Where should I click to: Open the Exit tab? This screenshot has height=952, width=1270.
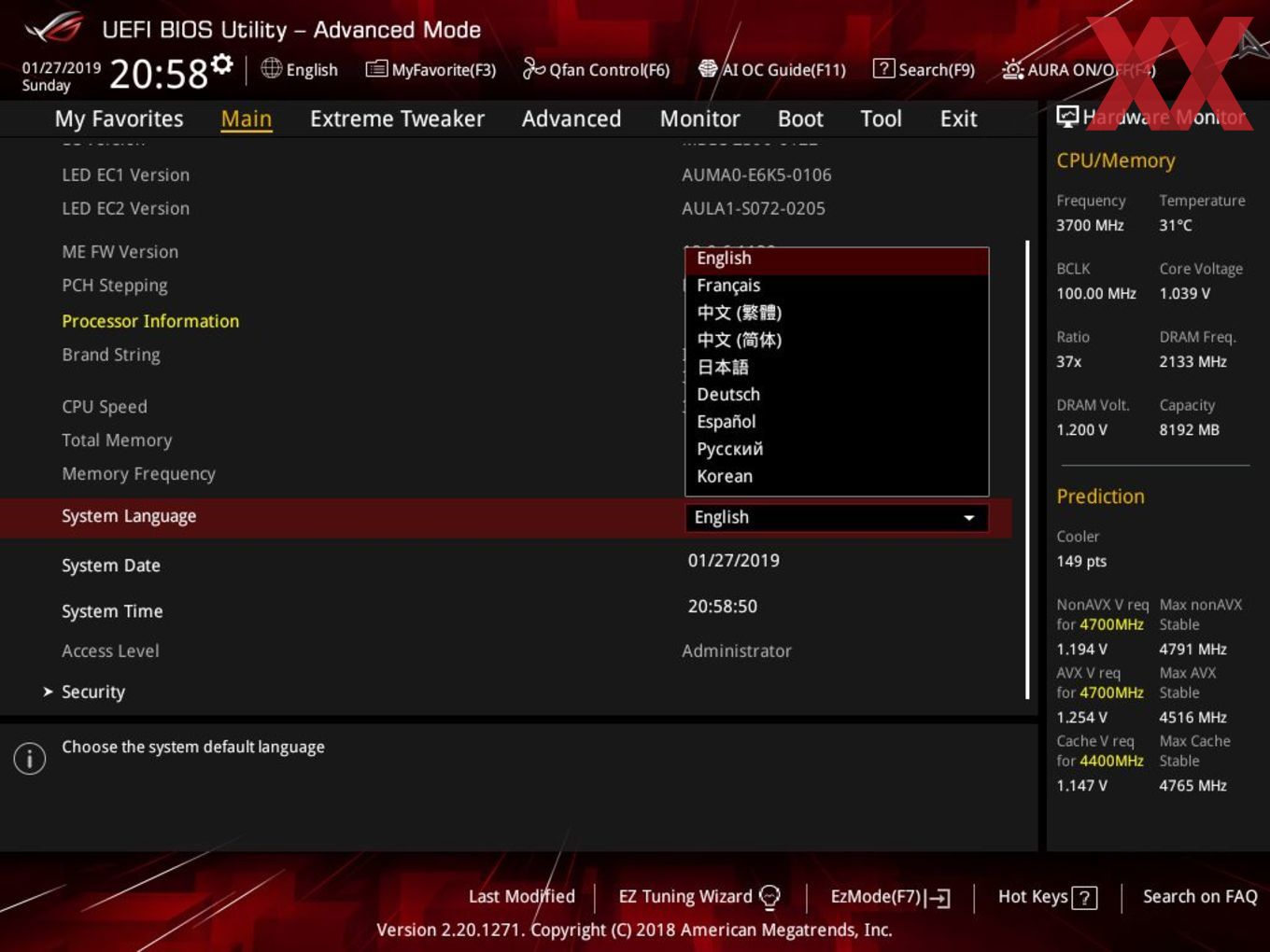click(958, 119)
